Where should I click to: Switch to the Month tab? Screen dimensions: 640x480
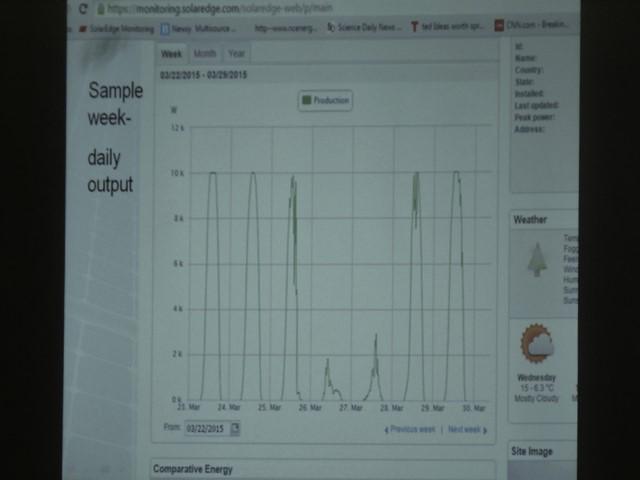[204, 53]
